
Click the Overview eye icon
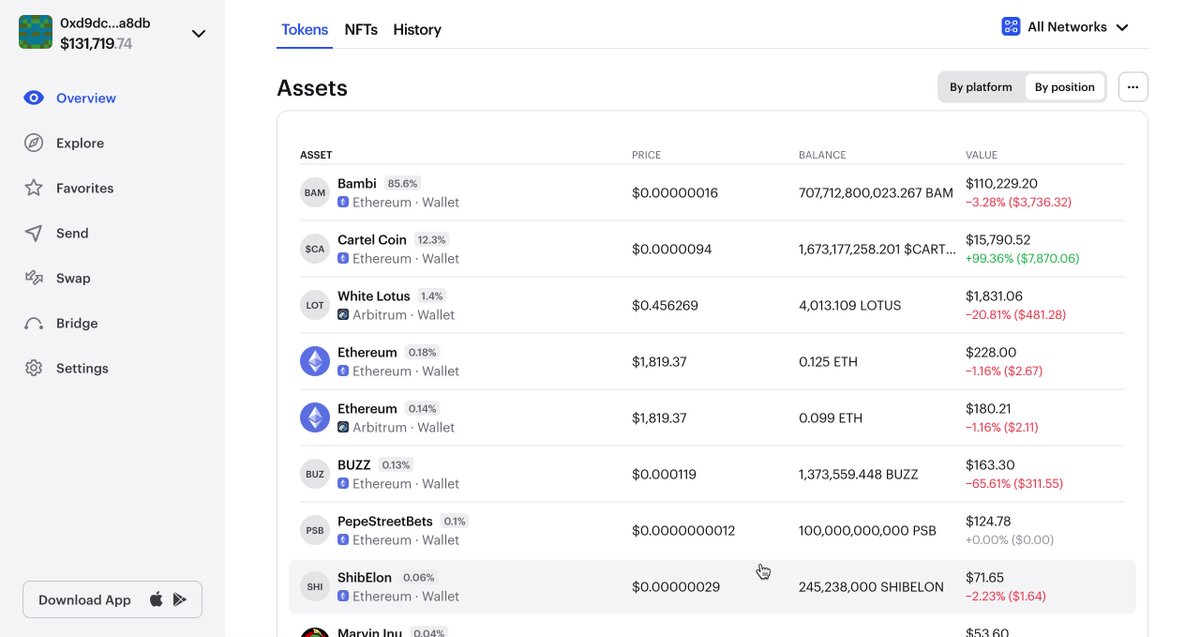tap(34, 98)
